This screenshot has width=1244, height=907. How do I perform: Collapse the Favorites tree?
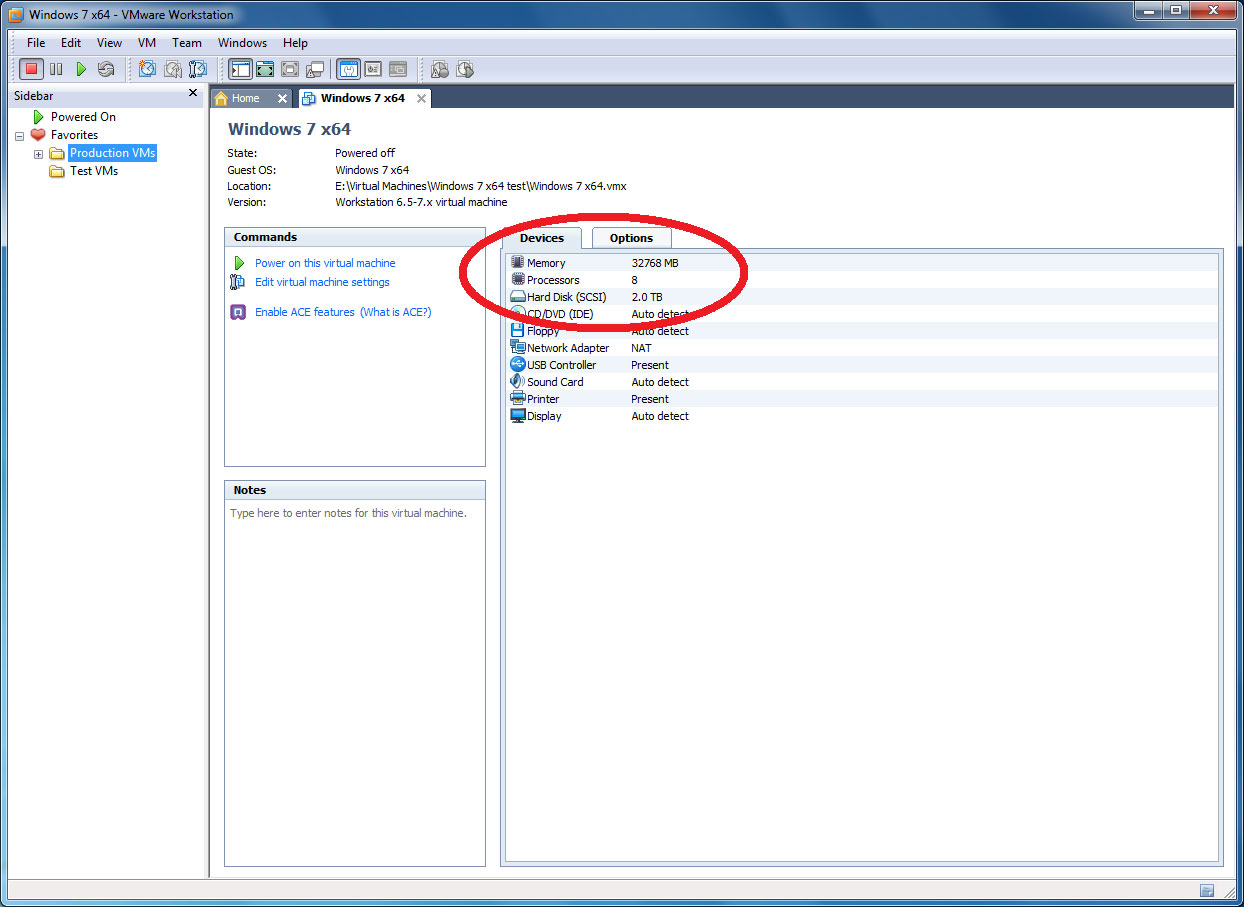(18, 134)
